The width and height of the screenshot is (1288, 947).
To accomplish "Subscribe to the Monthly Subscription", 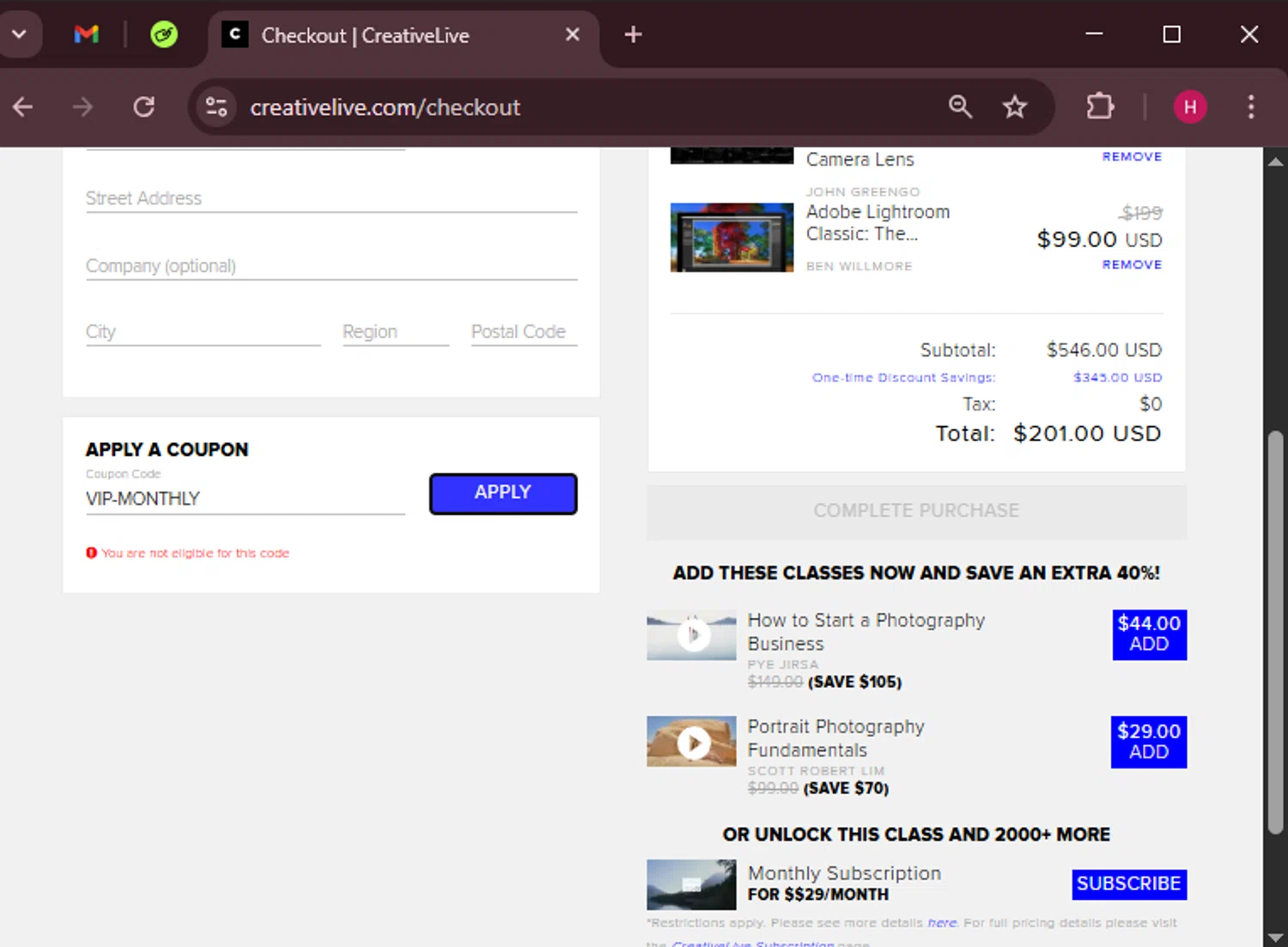I will point(1129,883).
